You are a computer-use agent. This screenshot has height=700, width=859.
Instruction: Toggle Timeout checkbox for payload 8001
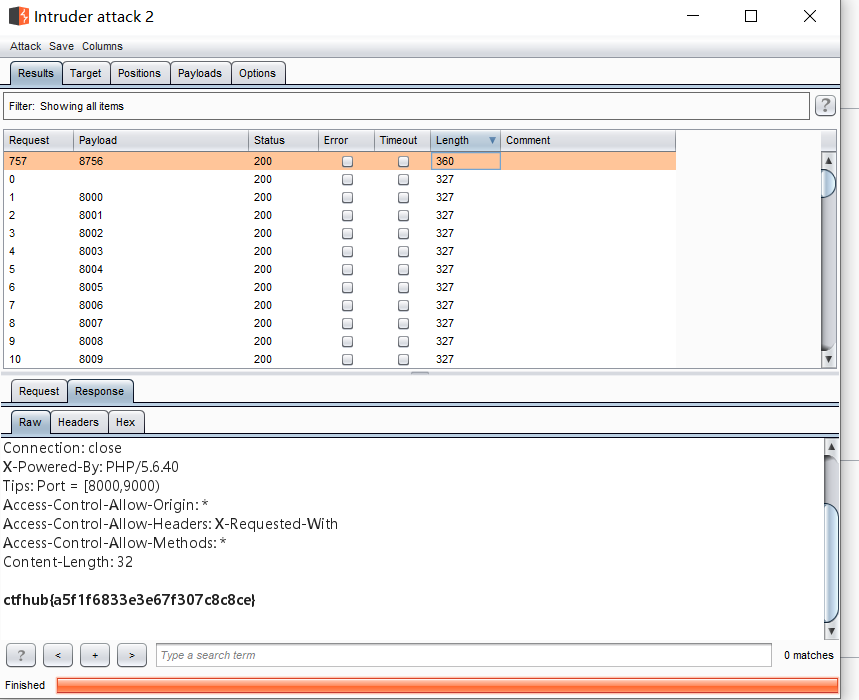point(403,216)
